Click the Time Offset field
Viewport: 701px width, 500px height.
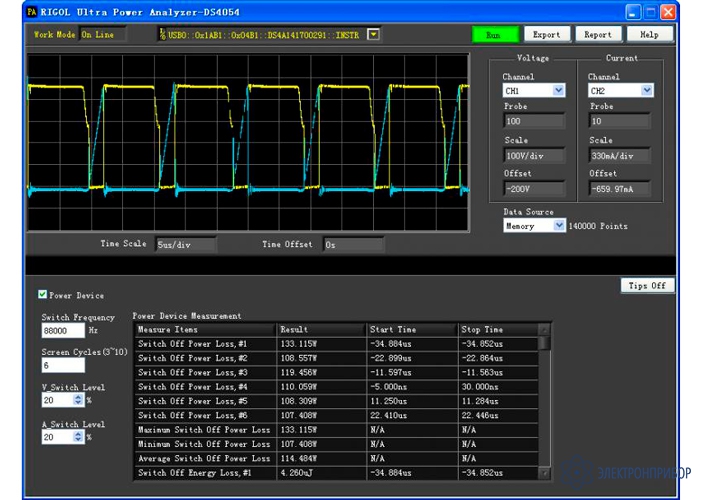pyautogui.click(x=353, y=244)
